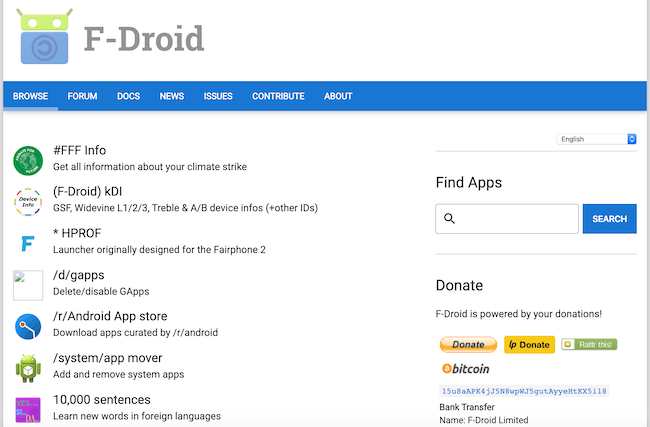
Task: Click 'F-Droid is powered by your donations!'
Action: click(519, 314)
